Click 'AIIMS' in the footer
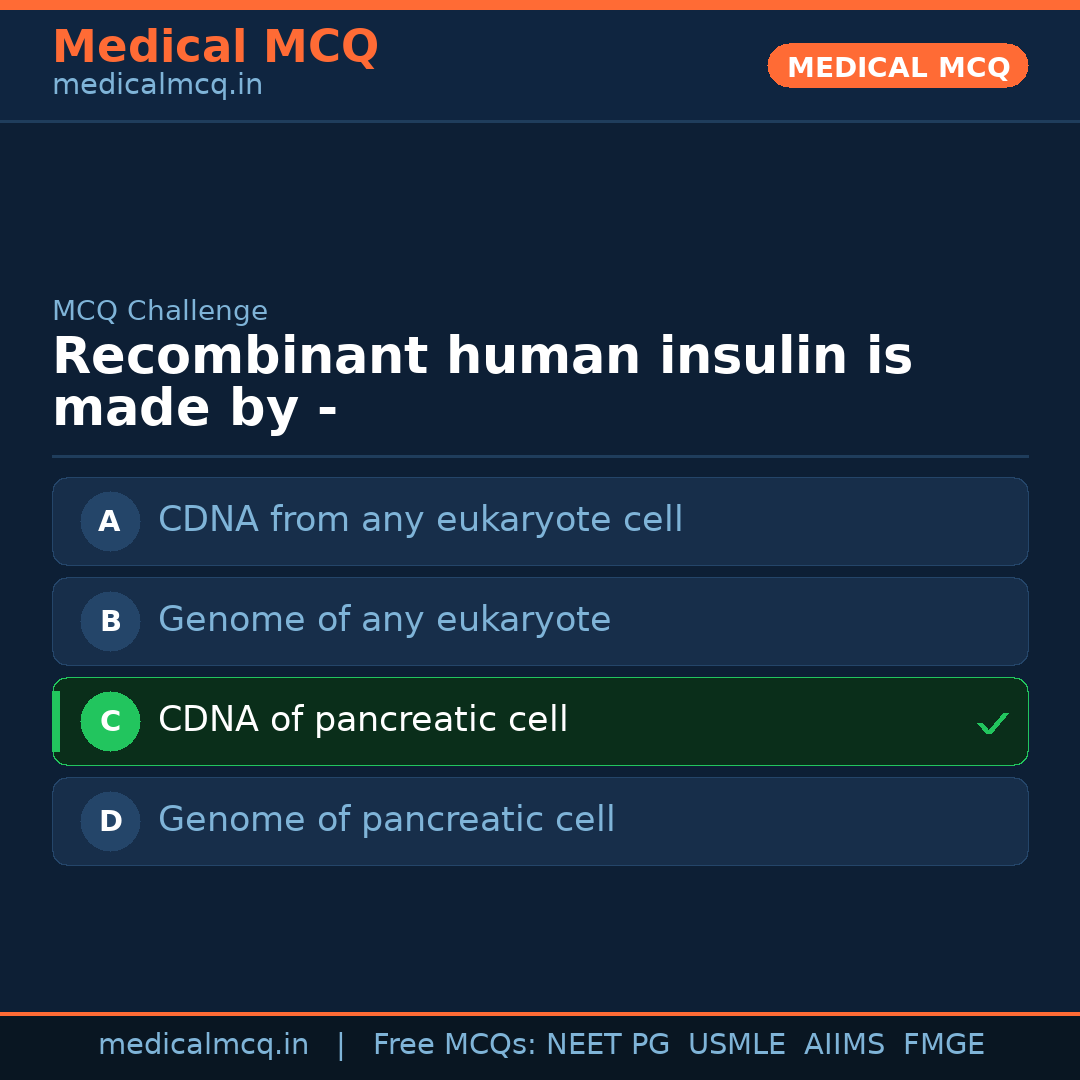 point(844,1045)
